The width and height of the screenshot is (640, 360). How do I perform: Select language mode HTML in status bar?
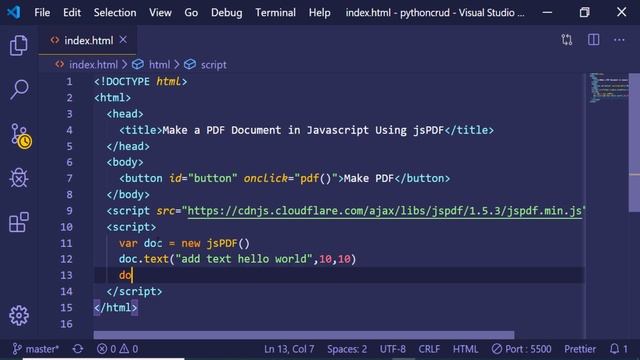pyautogui.click(x=465, y=349)
